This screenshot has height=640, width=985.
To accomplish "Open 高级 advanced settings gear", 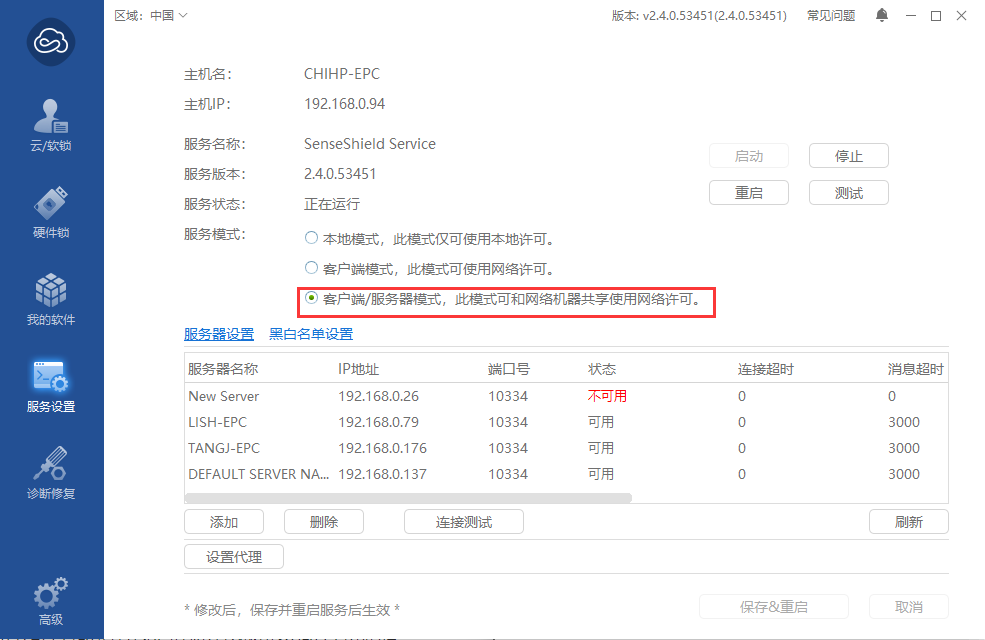I will 51,601.
